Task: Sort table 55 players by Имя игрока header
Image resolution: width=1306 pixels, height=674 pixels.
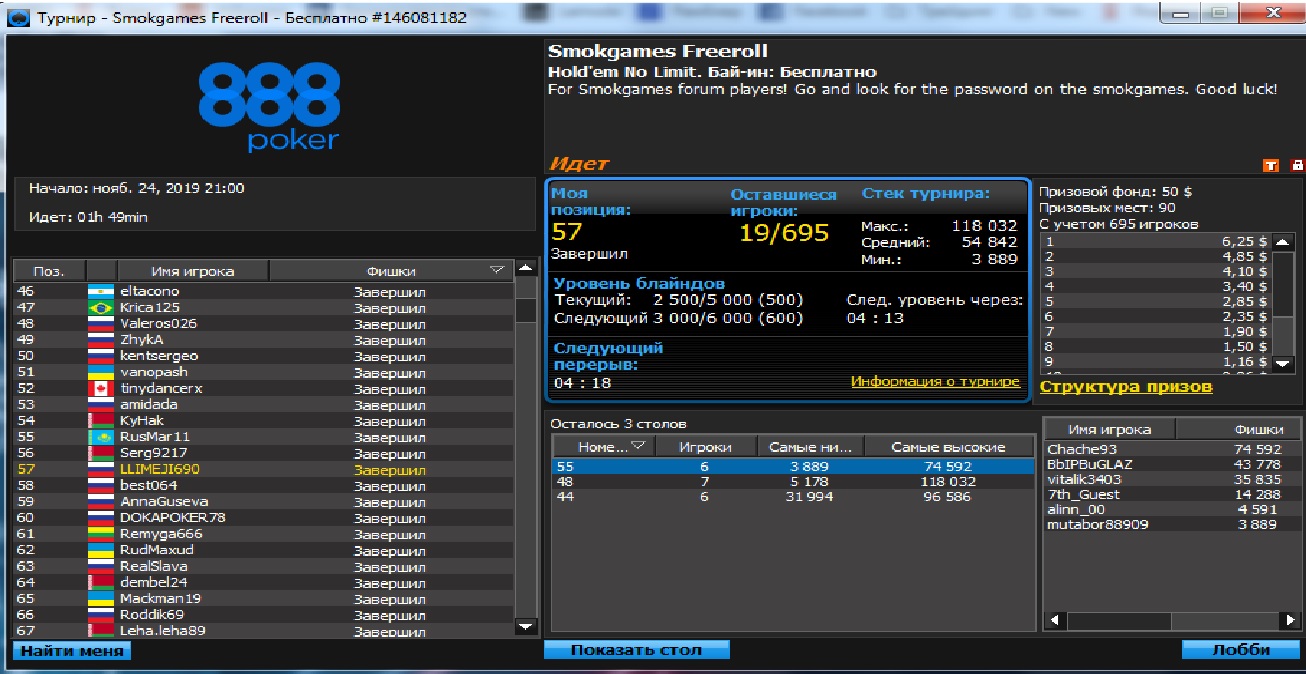Action: tap(1109, 429)
